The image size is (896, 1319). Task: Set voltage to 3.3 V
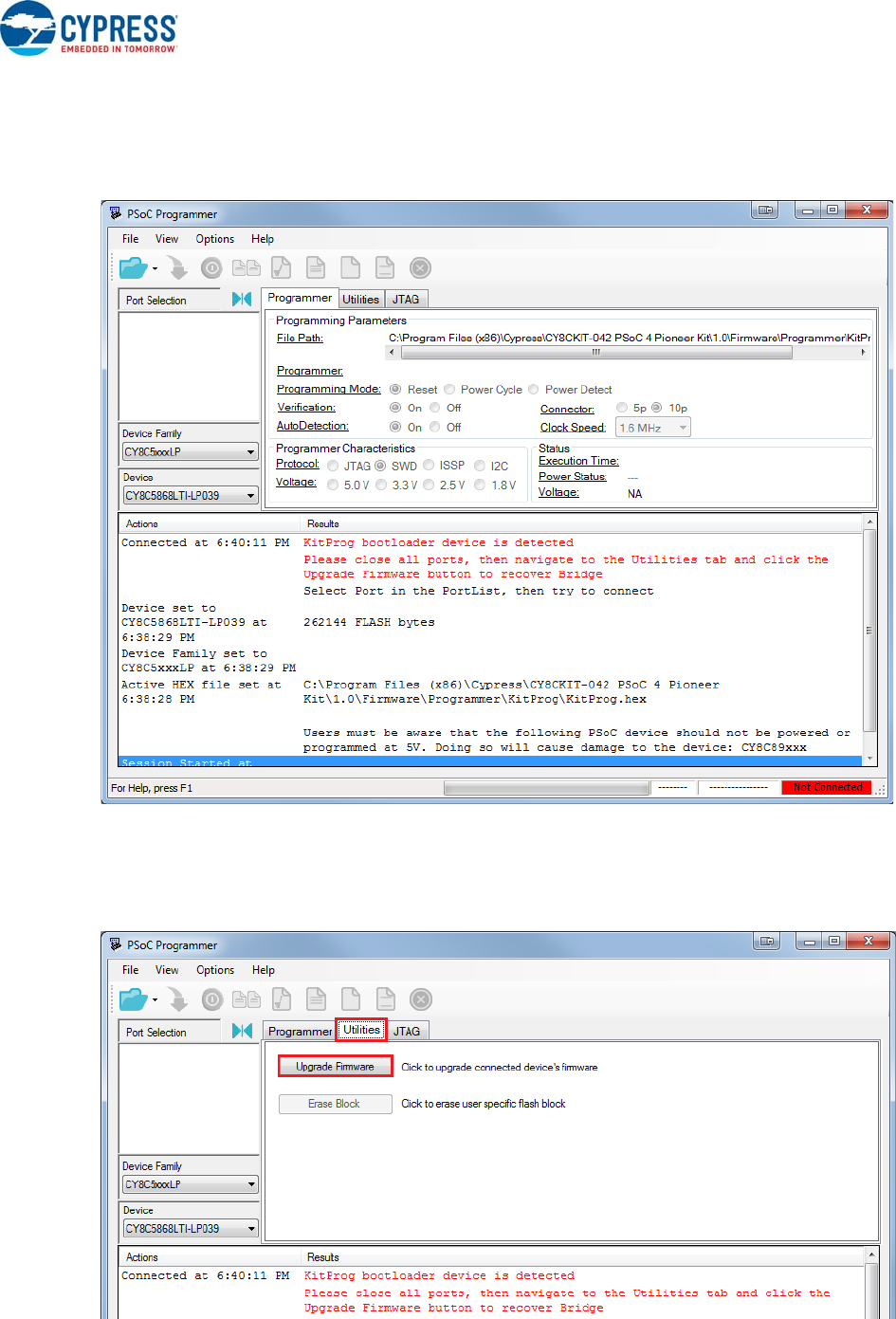(381, 485)
